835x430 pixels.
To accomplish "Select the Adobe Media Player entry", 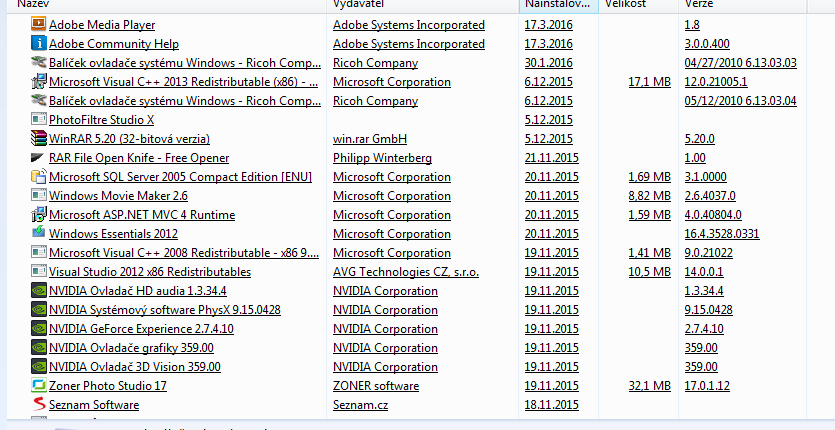I will 102,25.
